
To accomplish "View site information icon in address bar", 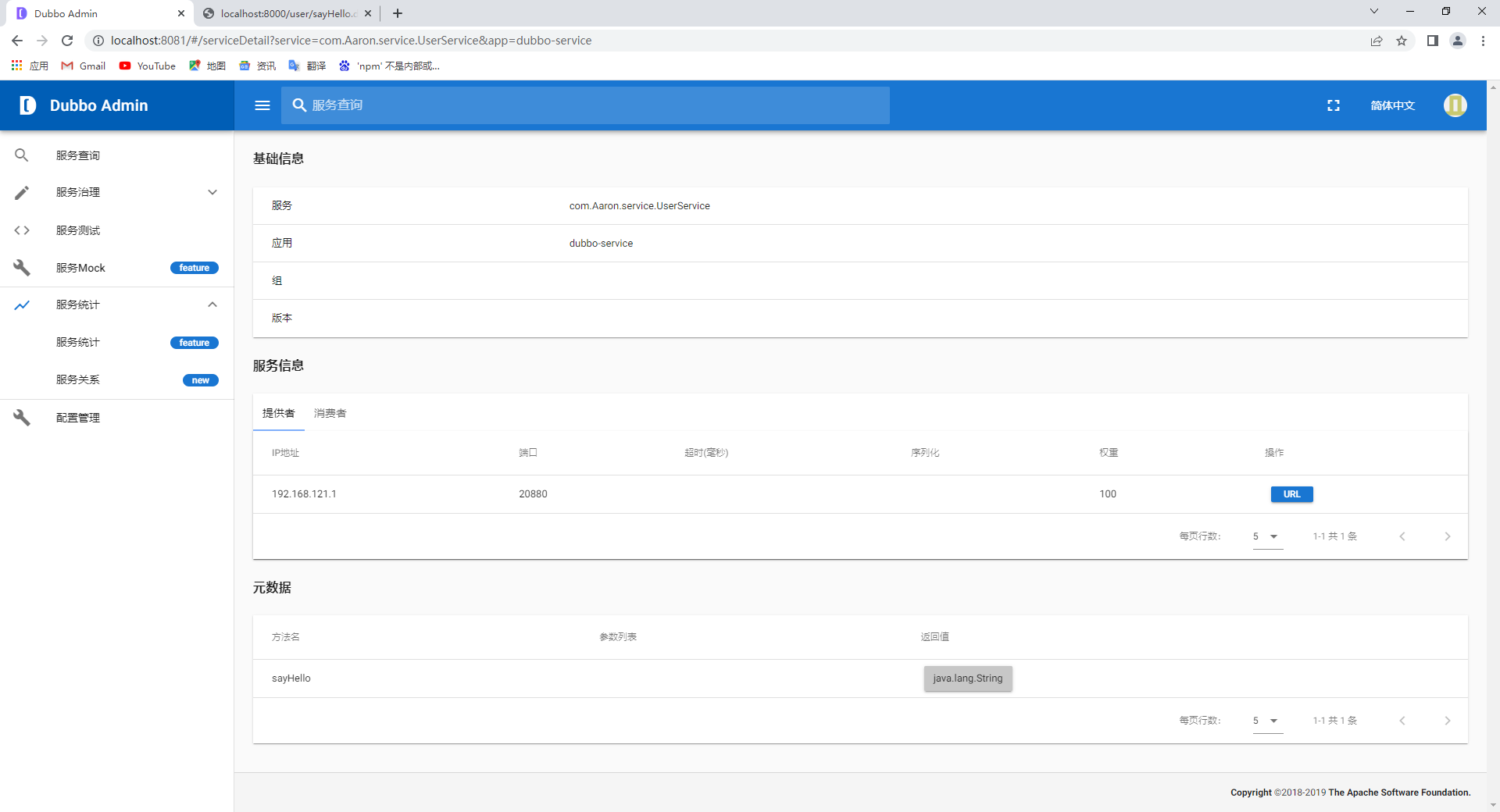I will pos(98,41).
